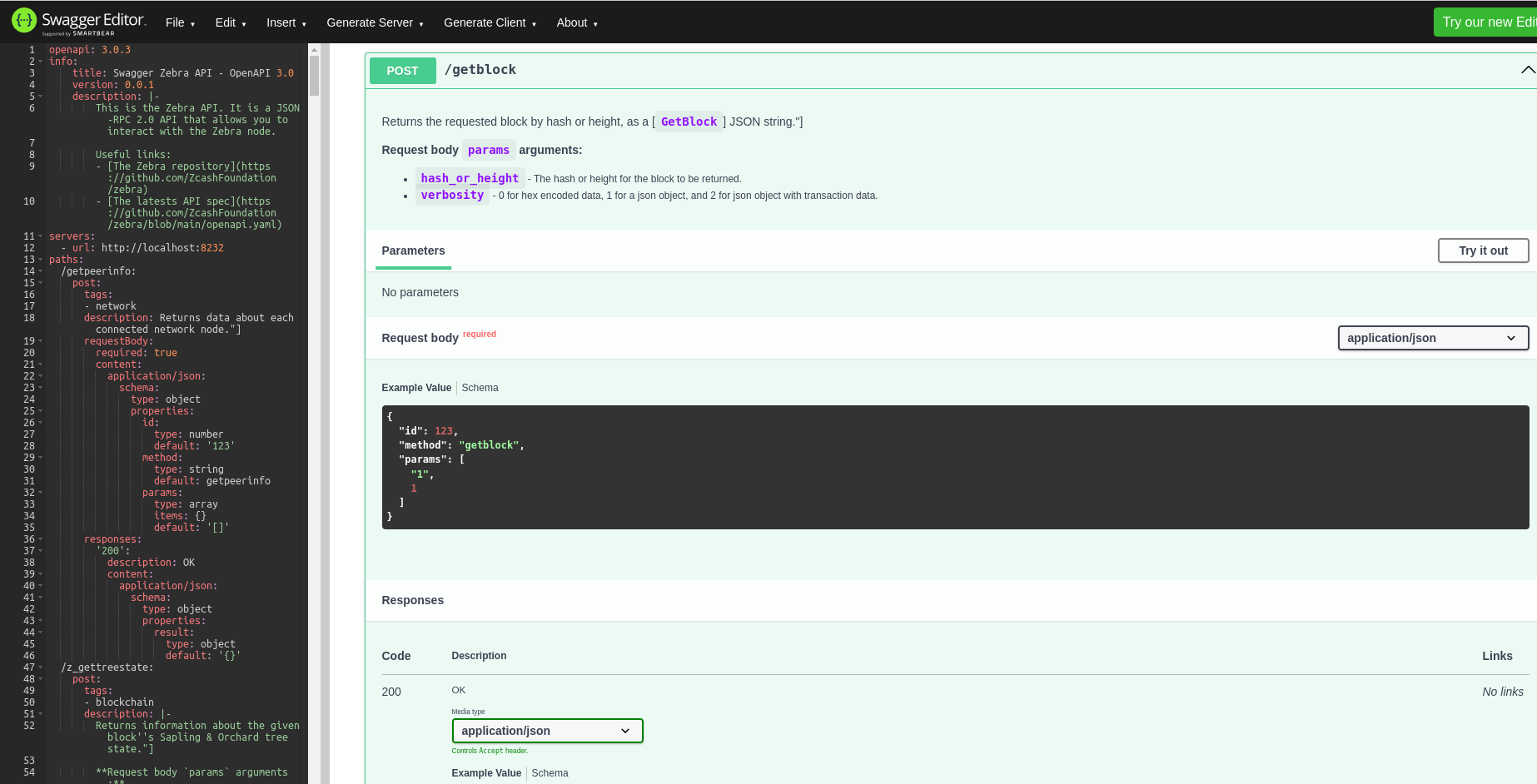
Task: Open the Edit menu
Action: 230,22
